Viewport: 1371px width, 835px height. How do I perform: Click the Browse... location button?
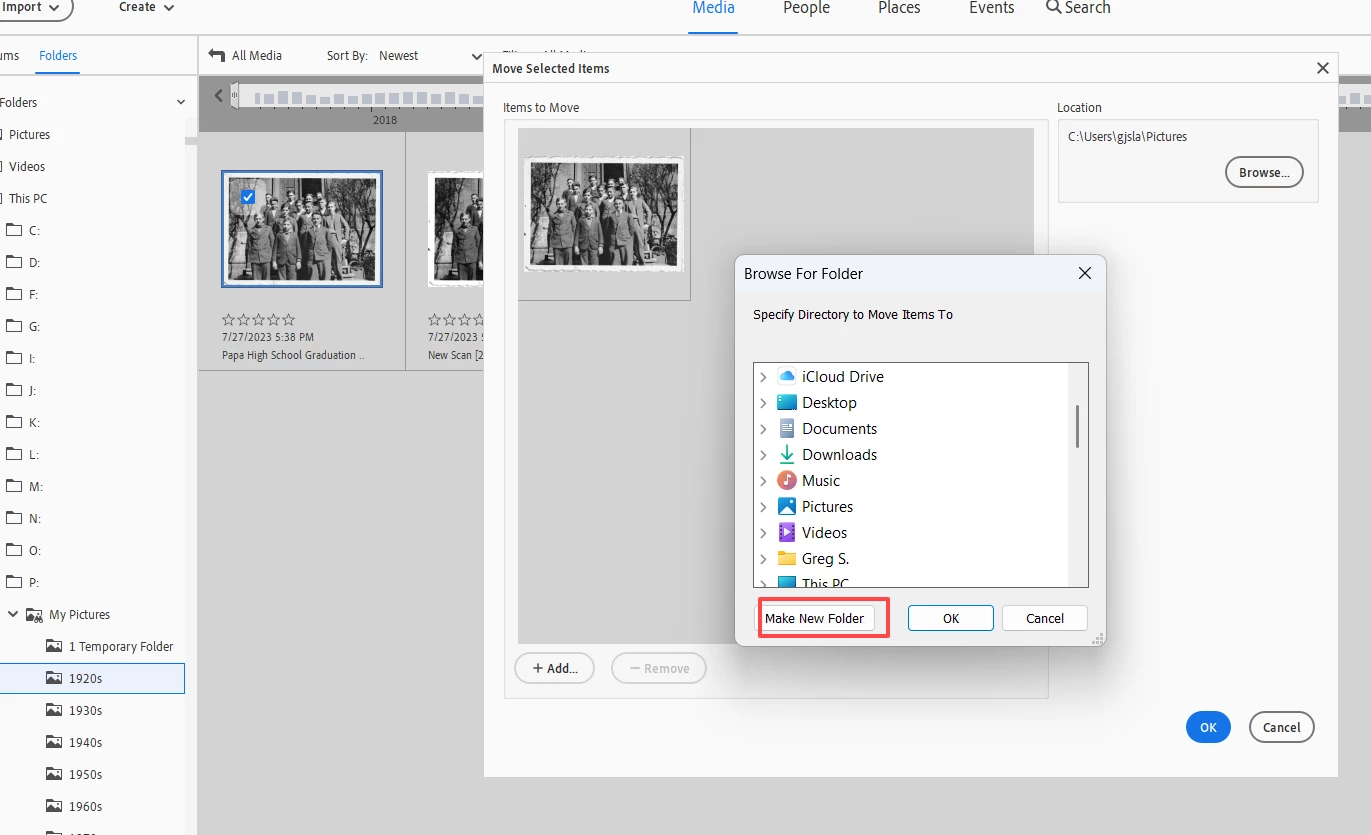click(1264, 172)
